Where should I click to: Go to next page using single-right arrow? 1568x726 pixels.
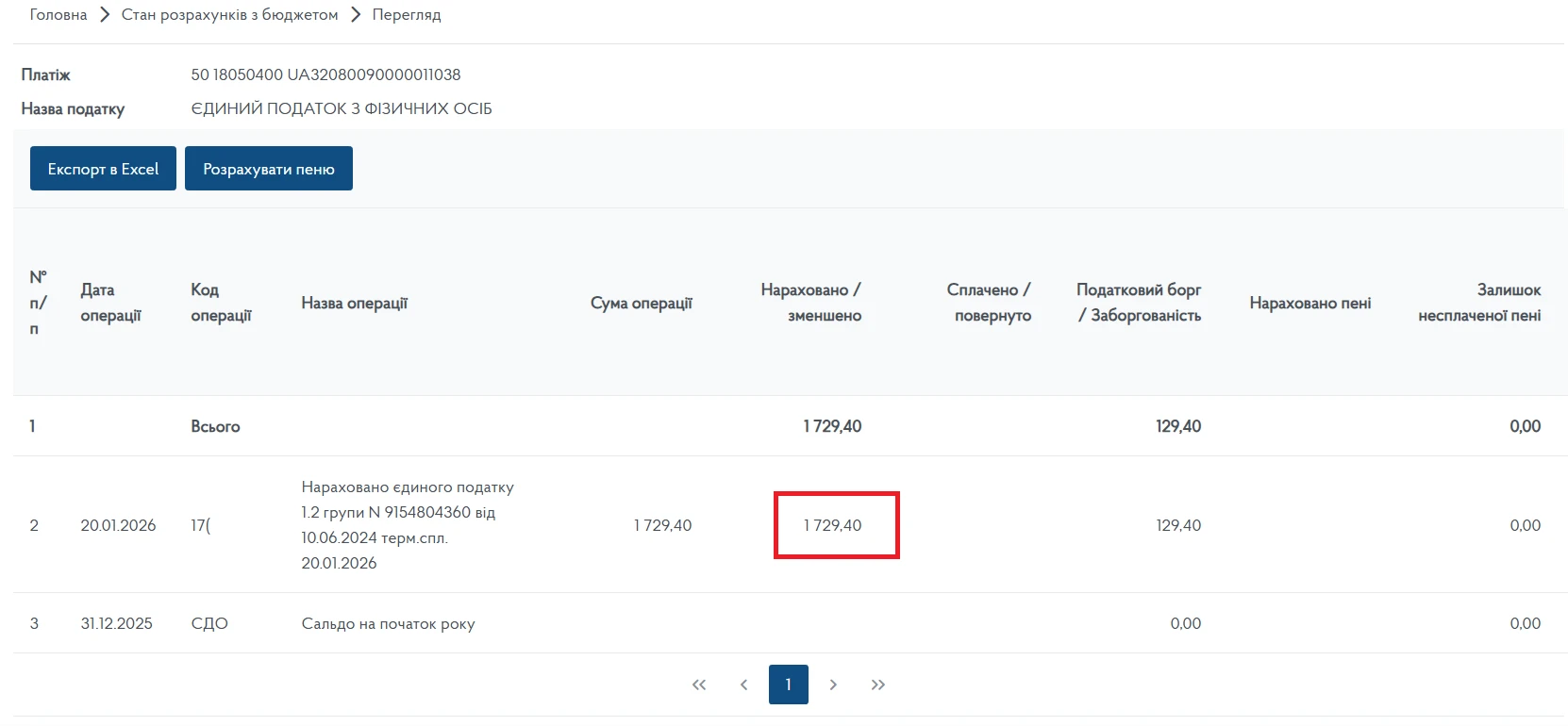click(x=833, y=685)
